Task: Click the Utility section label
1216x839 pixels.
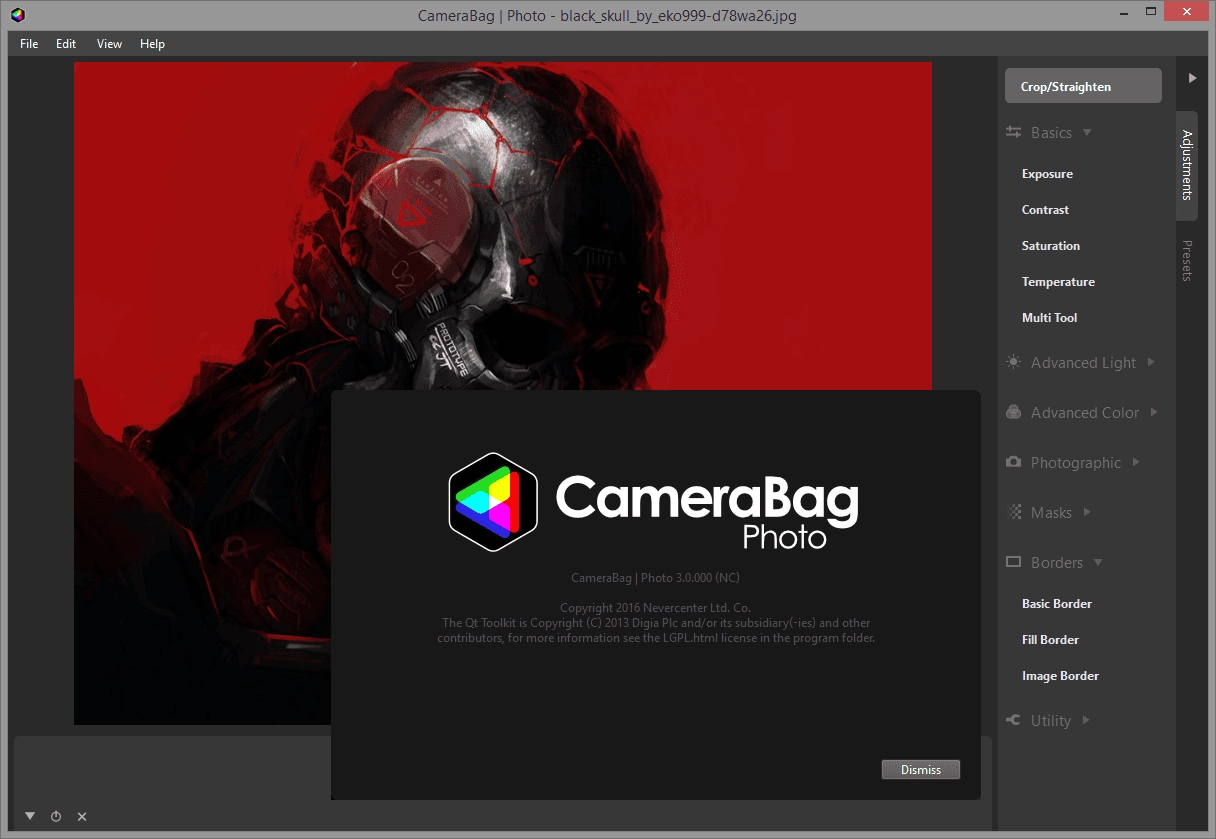Action: 1051,720
